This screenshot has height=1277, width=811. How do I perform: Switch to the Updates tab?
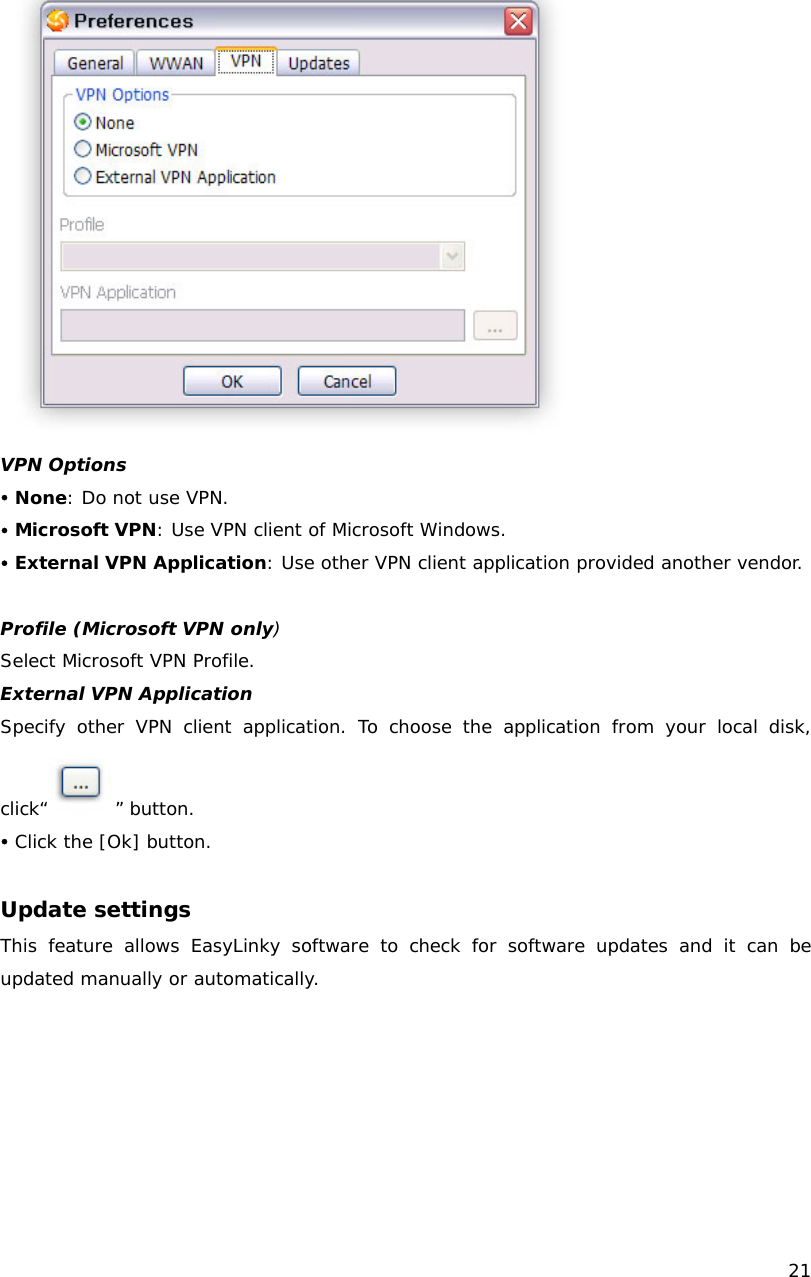pyautogui.click(x=318, y=62)
